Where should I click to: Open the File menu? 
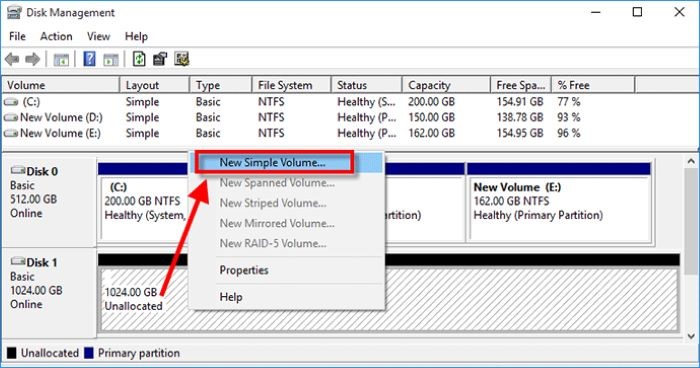point(17,36)
